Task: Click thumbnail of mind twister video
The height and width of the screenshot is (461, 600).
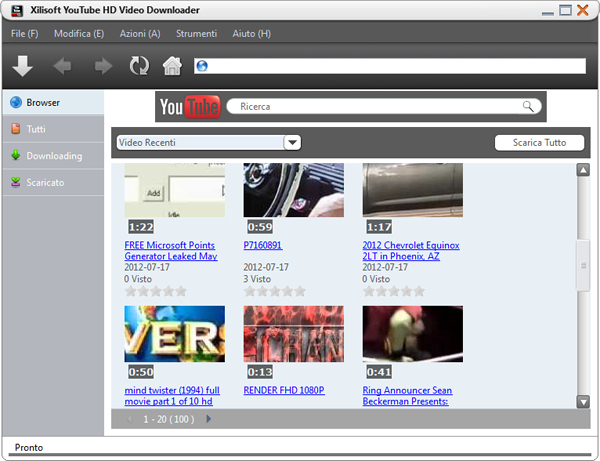Action: click(x=174, y=334)
